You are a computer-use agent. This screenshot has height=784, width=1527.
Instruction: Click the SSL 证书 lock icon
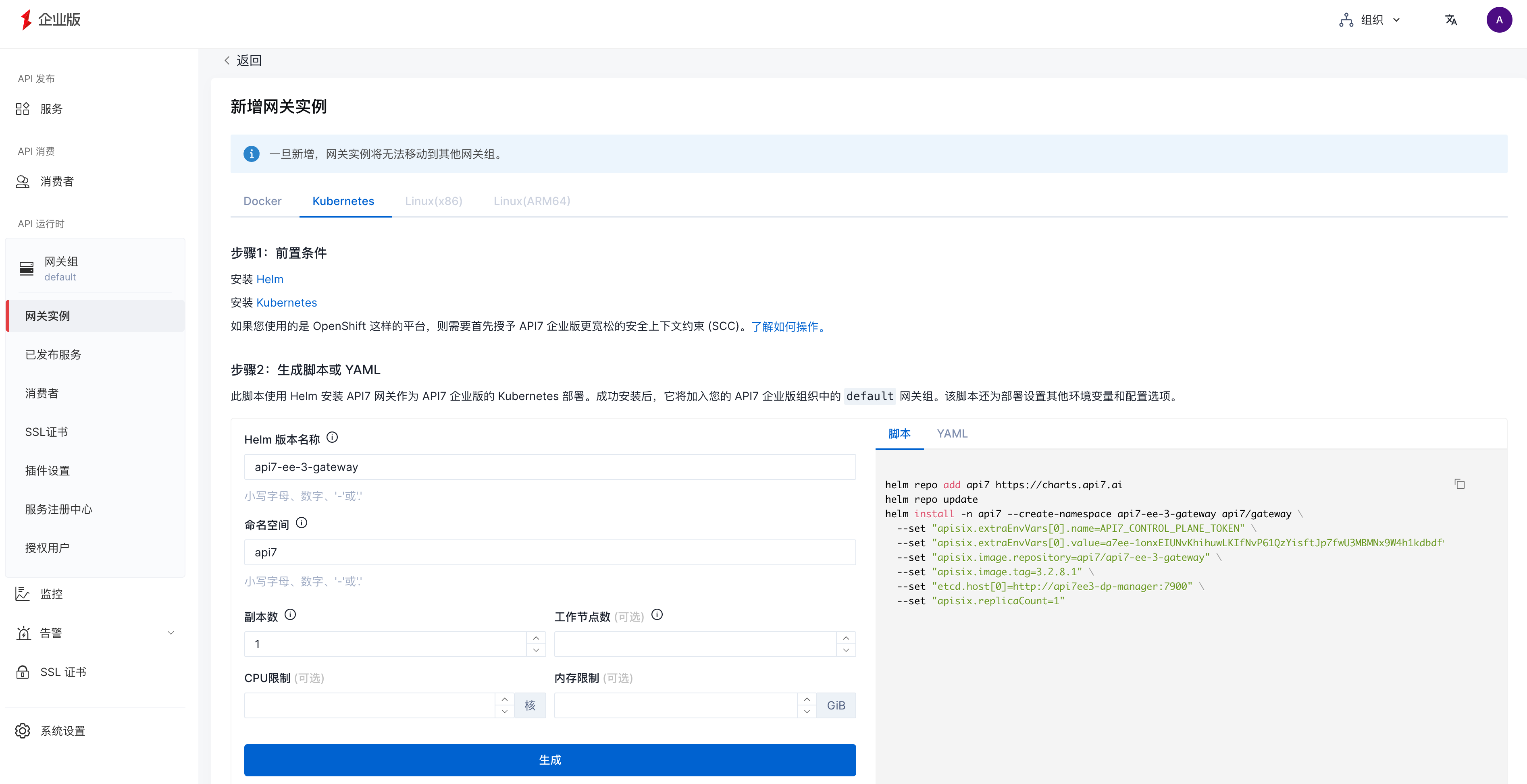click(23, 672)
